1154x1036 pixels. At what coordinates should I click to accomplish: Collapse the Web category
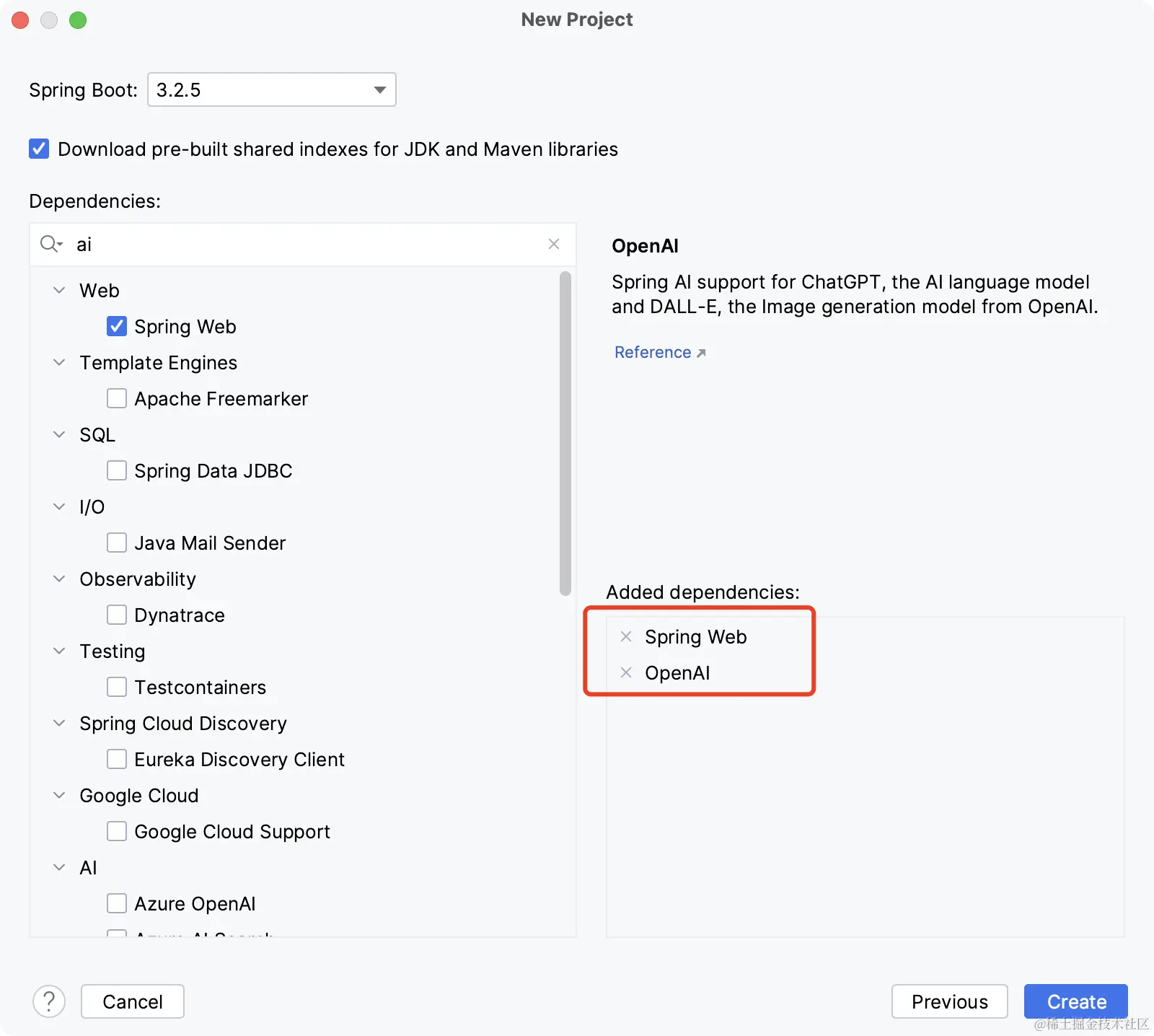pos(59,290)
